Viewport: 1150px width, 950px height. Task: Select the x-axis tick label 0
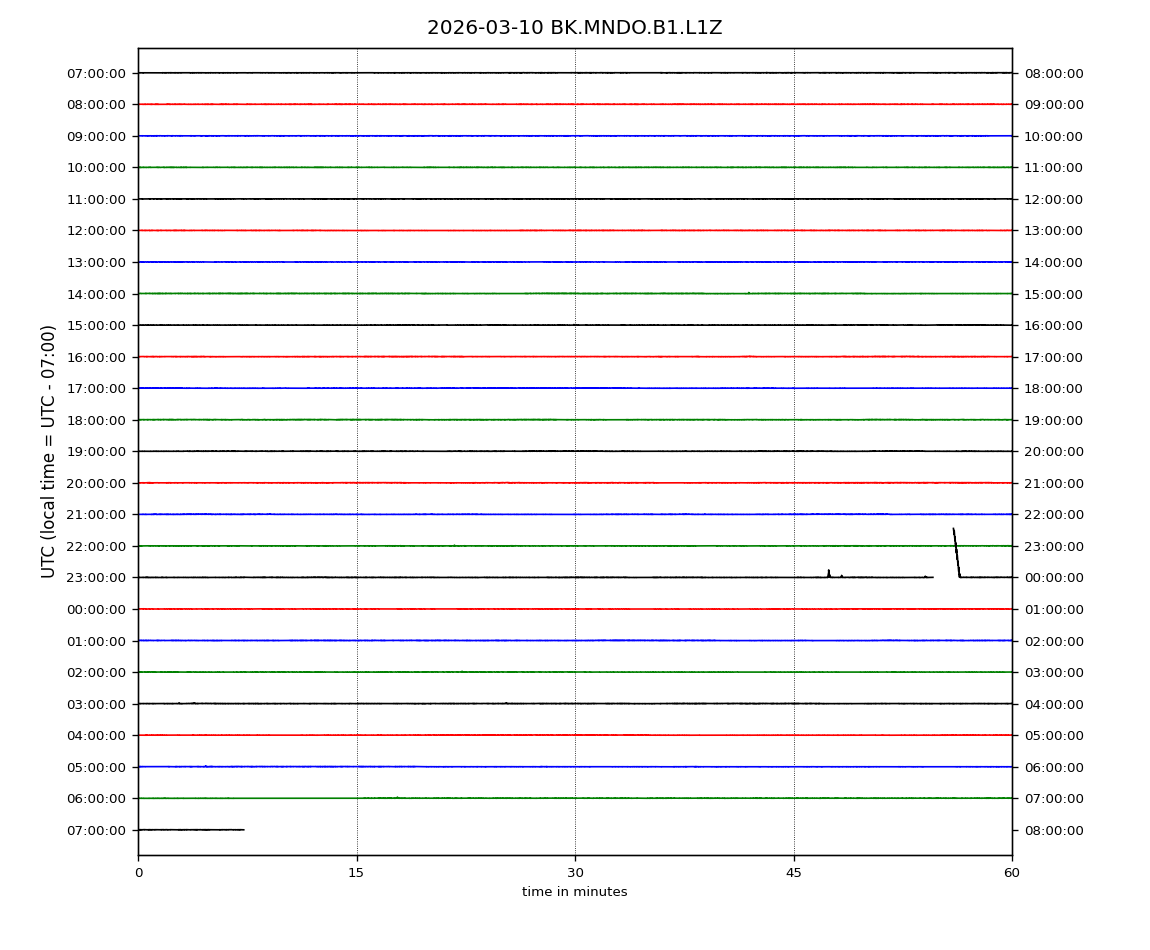click(x=138, y=873)
